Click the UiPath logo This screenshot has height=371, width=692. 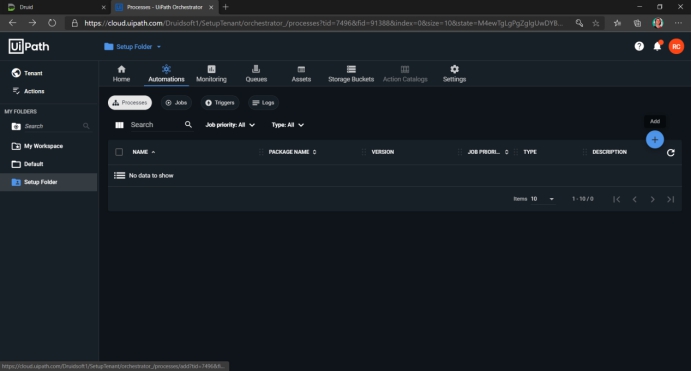(x=29, y=46)
